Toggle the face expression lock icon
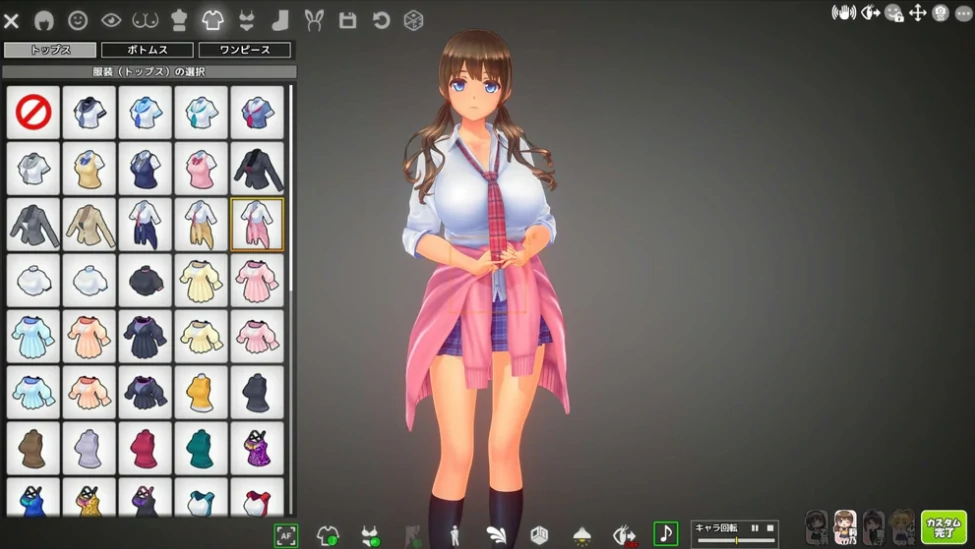Viewport: 975px width, 549px height. pos(894,12)
